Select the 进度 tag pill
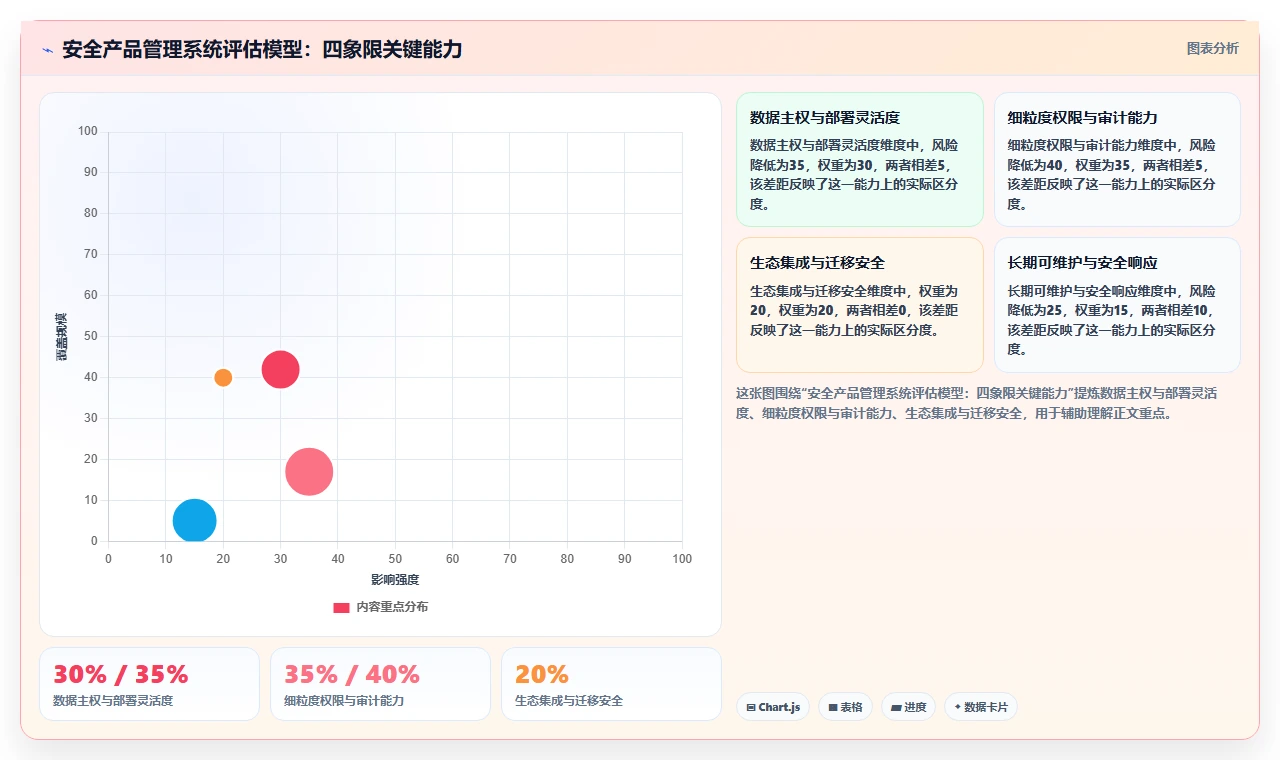Screen dimensions: 1280x760 tap(908, 707)
